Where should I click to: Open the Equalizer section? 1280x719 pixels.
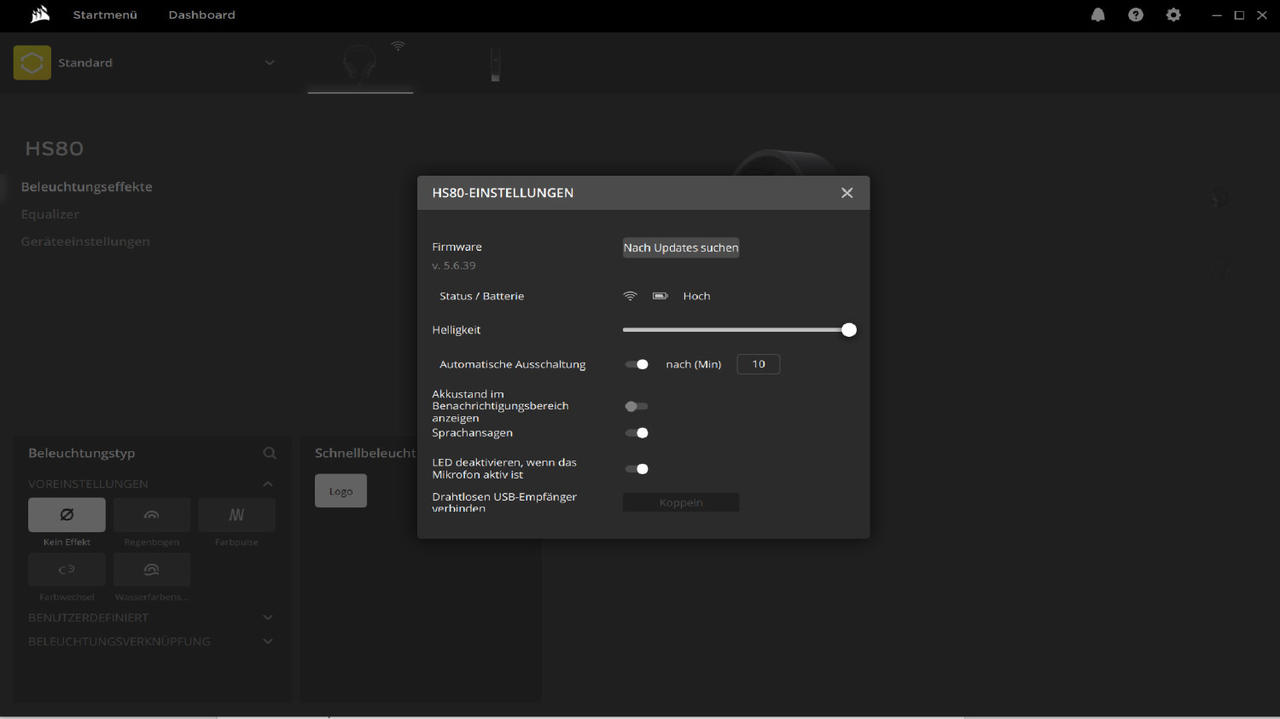[x=50, y=214]
